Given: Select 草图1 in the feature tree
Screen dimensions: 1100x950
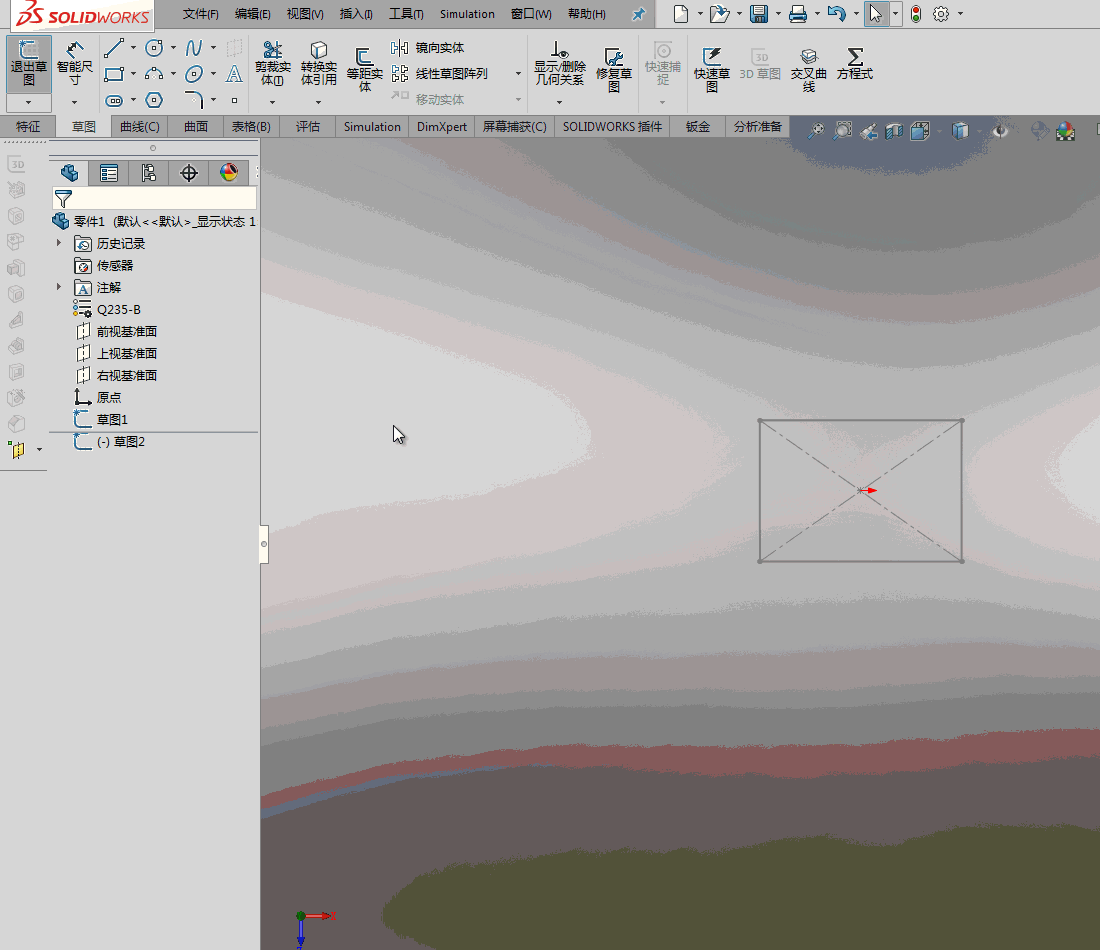Looking at the screenshot, I should click(102, 420).
